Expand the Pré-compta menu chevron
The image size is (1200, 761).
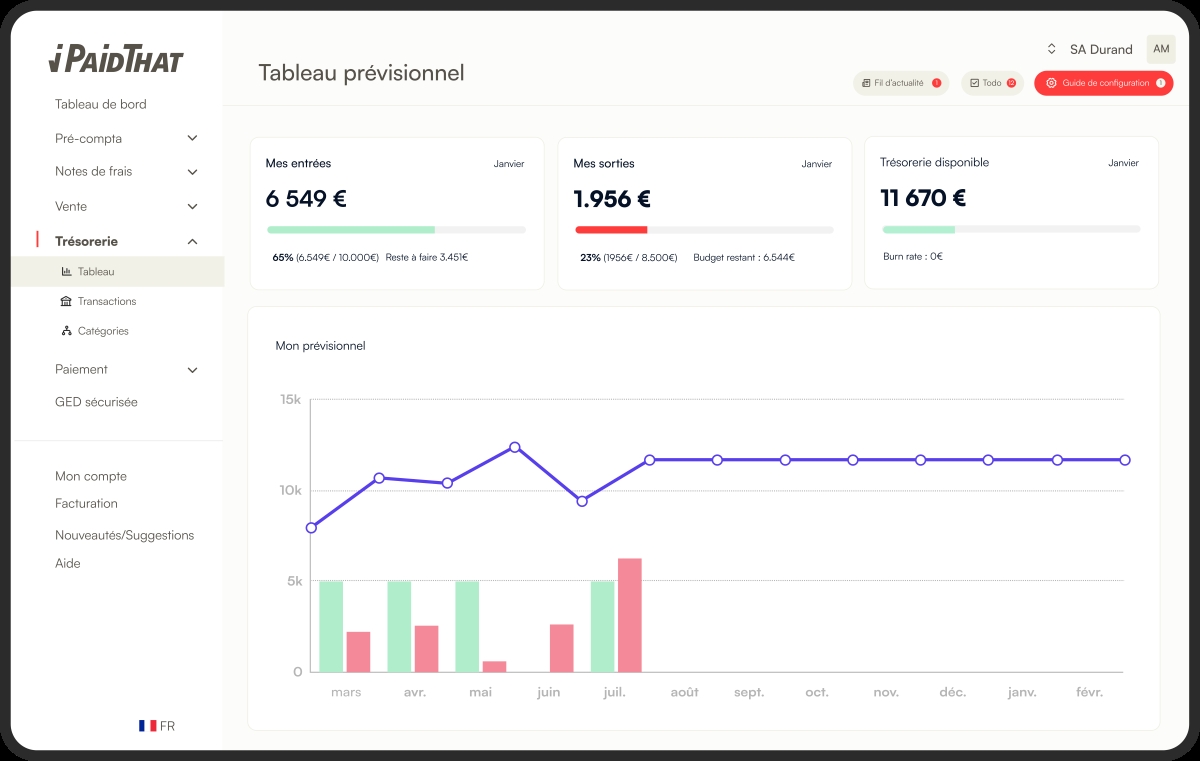click(193, 139)
